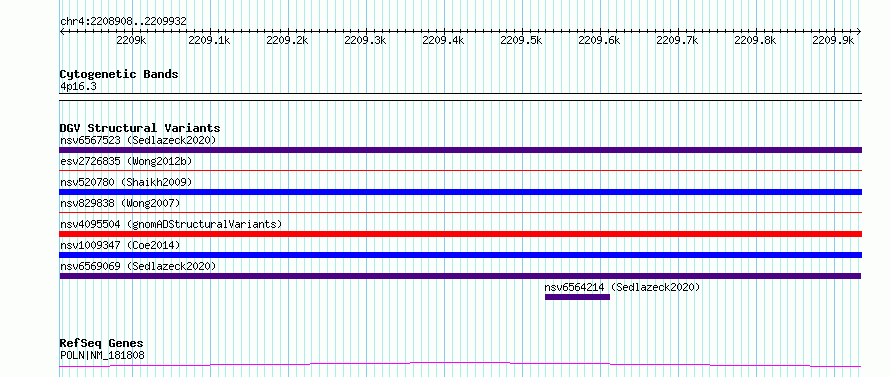This screenshot has height=377, width=890.
Task: Open variant esv2726835 (Wong2012b) label
Action: 126,161
